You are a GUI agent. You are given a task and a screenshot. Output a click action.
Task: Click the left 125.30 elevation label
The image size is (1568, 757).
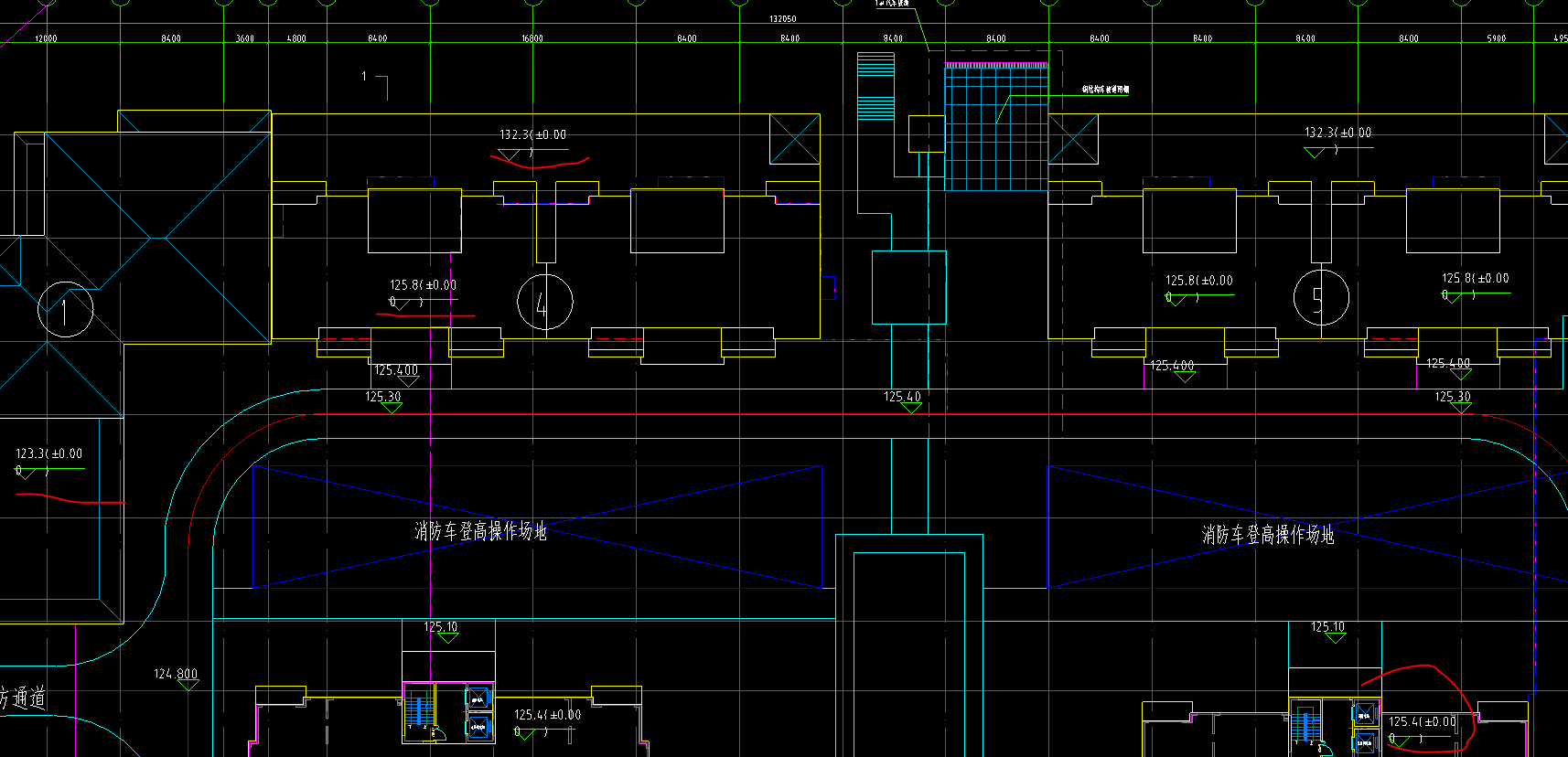point(382,397)
